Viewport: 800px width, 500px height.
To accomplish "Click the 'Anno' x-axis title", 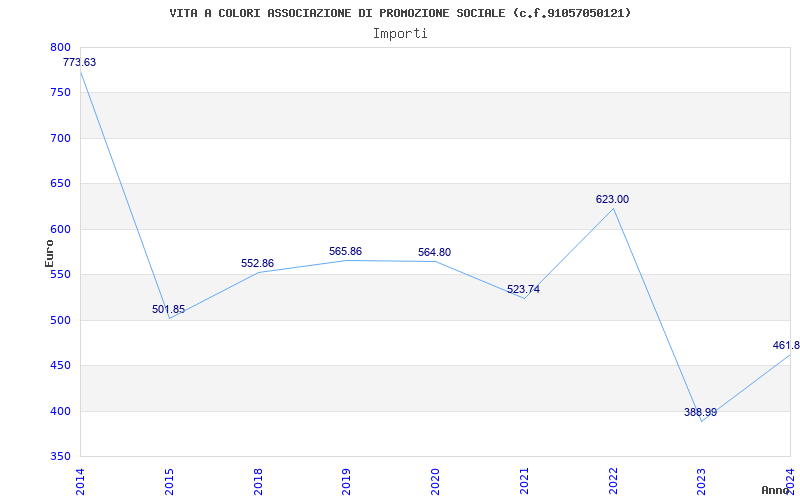I will [775, 490].
